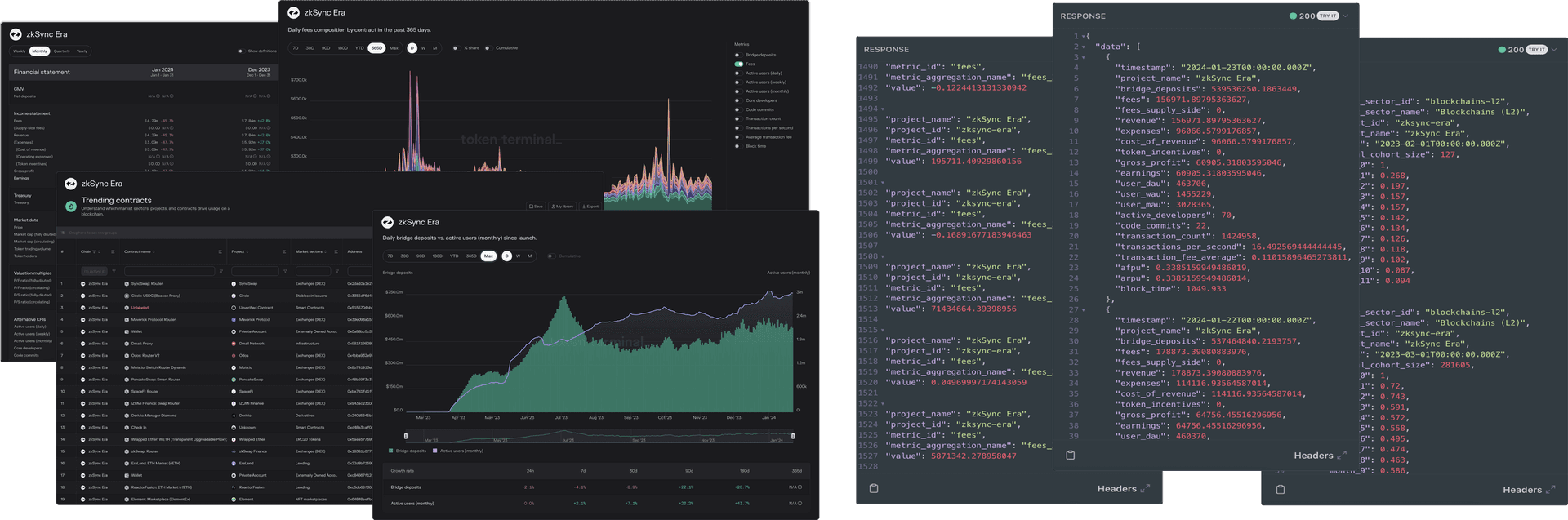Toggle the Transaction count metric

(x=738, y=118)
